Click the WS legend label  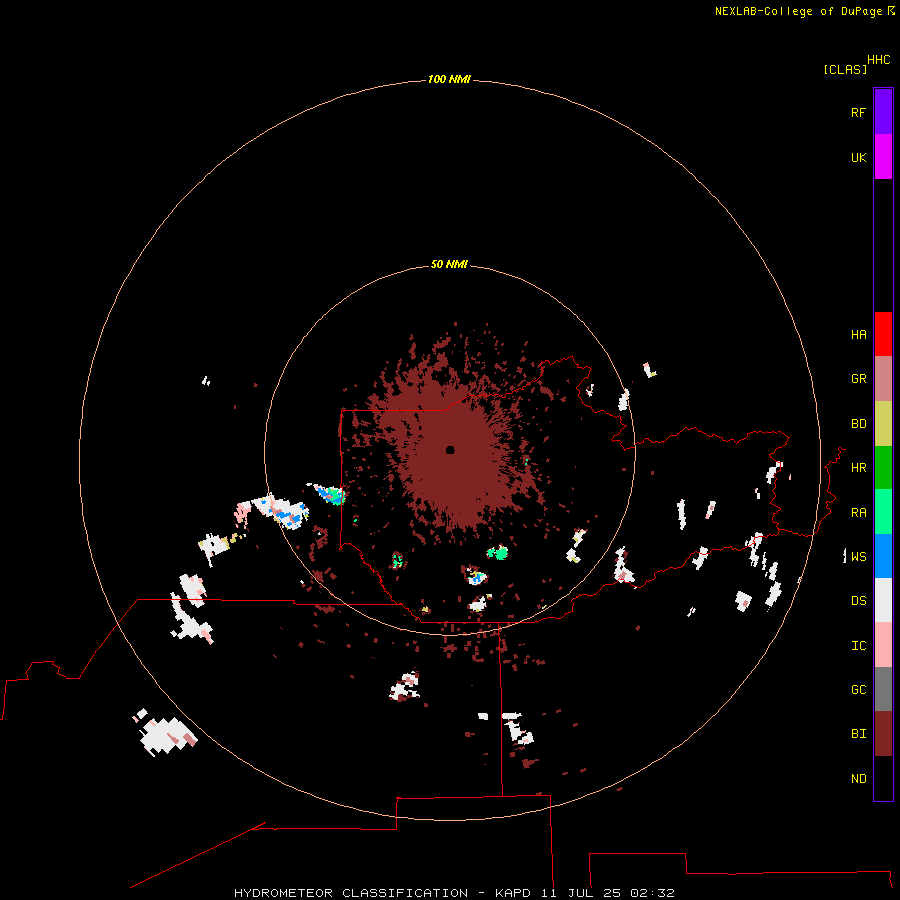coord(858,557)
